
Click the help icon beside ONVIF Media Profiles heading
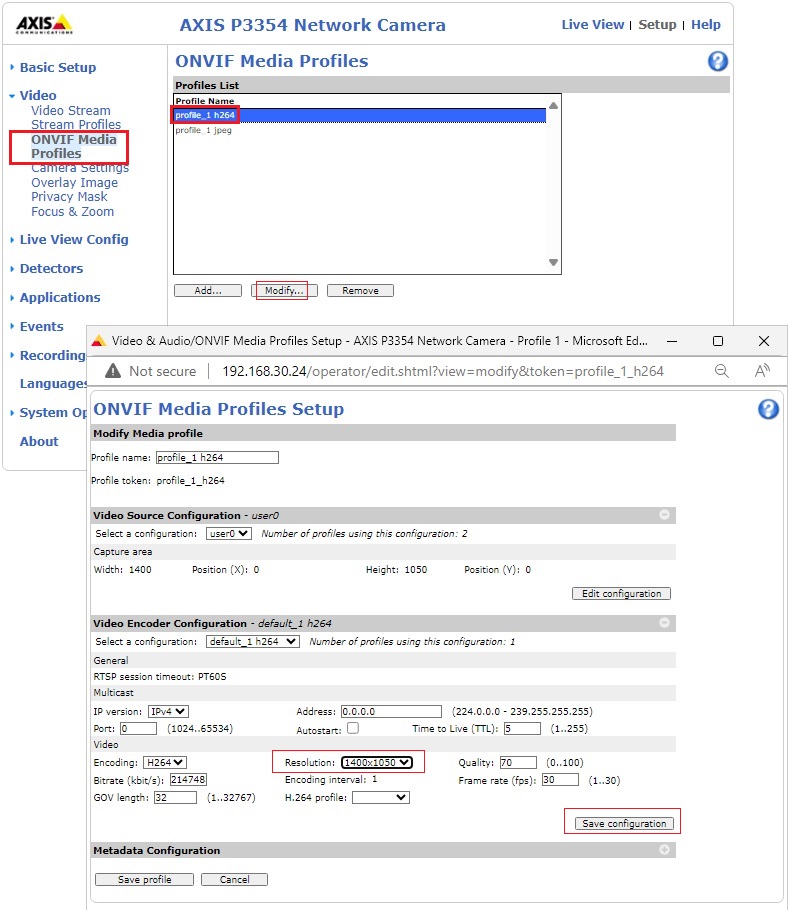click(x=717, y=62)
